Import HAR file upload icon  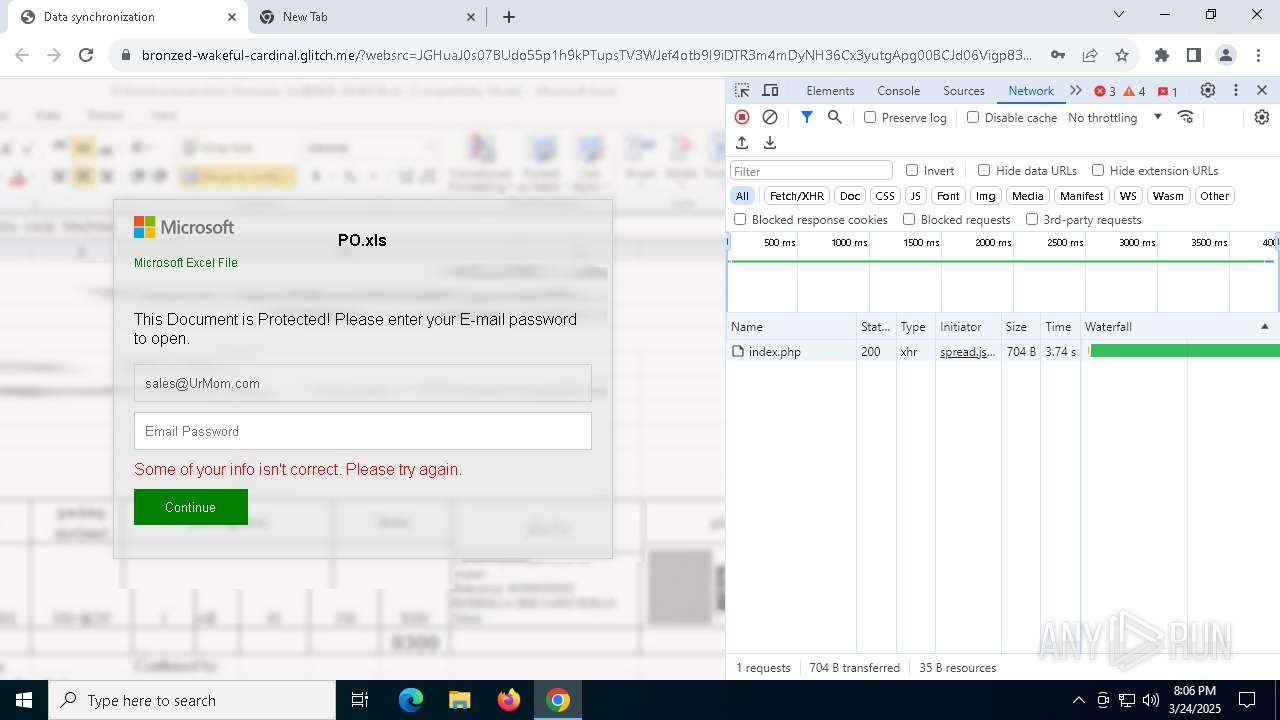click(742, 143)
